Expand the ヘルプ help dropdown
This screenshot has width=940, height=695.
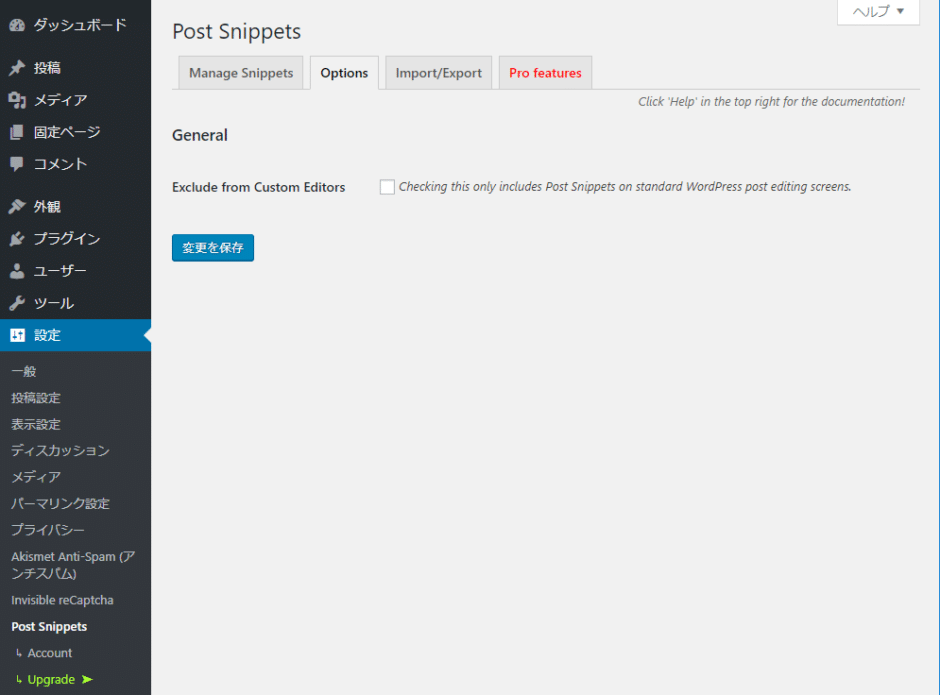tap(878, 12)
